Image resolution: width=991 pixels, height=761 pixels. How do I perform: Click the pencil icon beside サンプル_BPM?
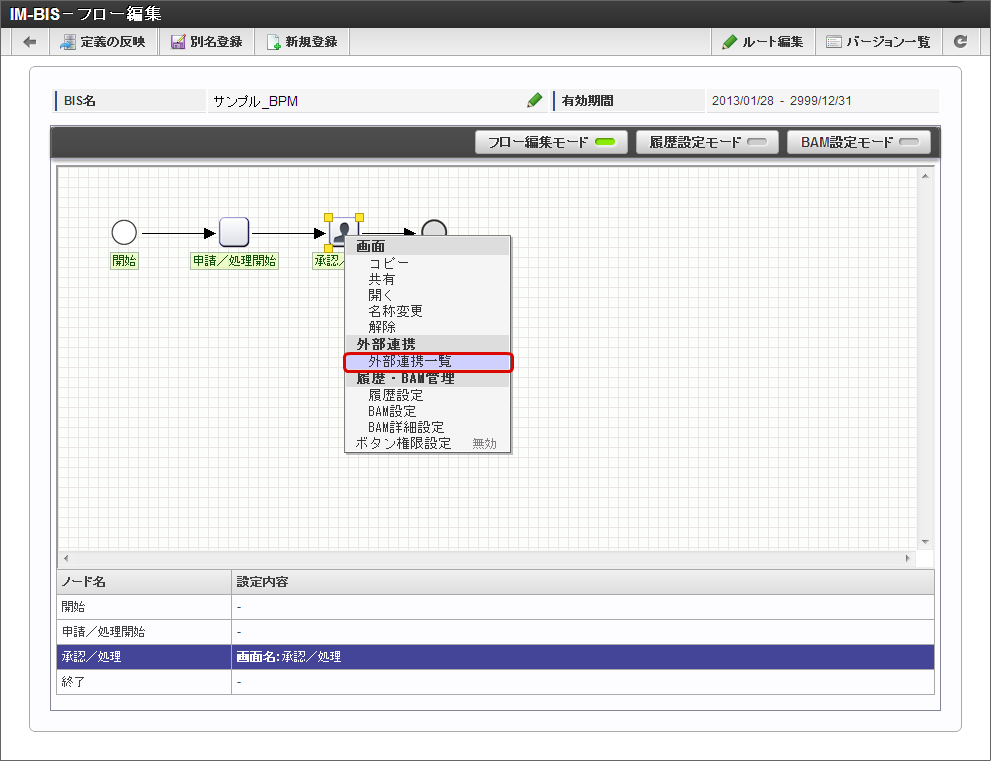tap(535, 100)
